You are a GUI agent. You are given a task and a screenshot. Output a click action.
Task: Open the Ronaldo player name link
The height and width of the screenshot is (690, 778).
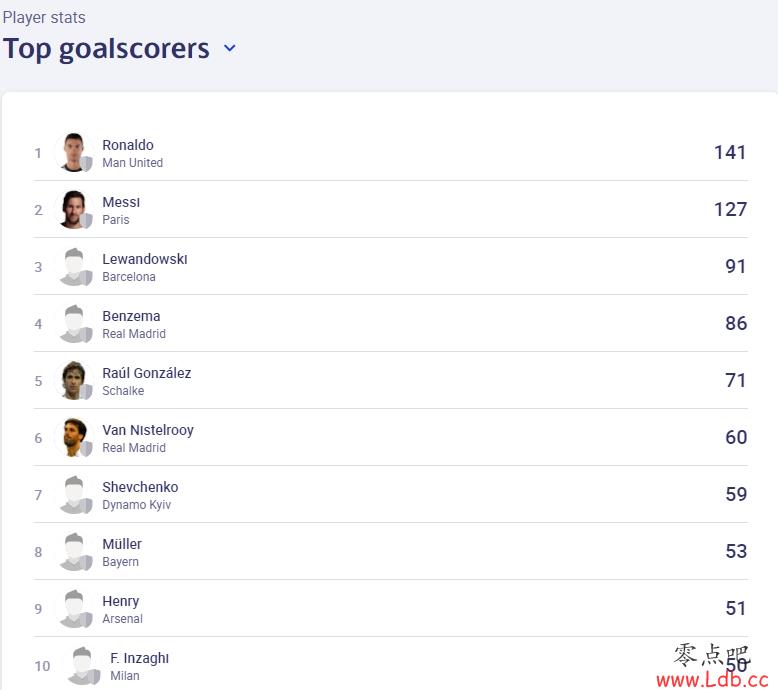(128, 145)
